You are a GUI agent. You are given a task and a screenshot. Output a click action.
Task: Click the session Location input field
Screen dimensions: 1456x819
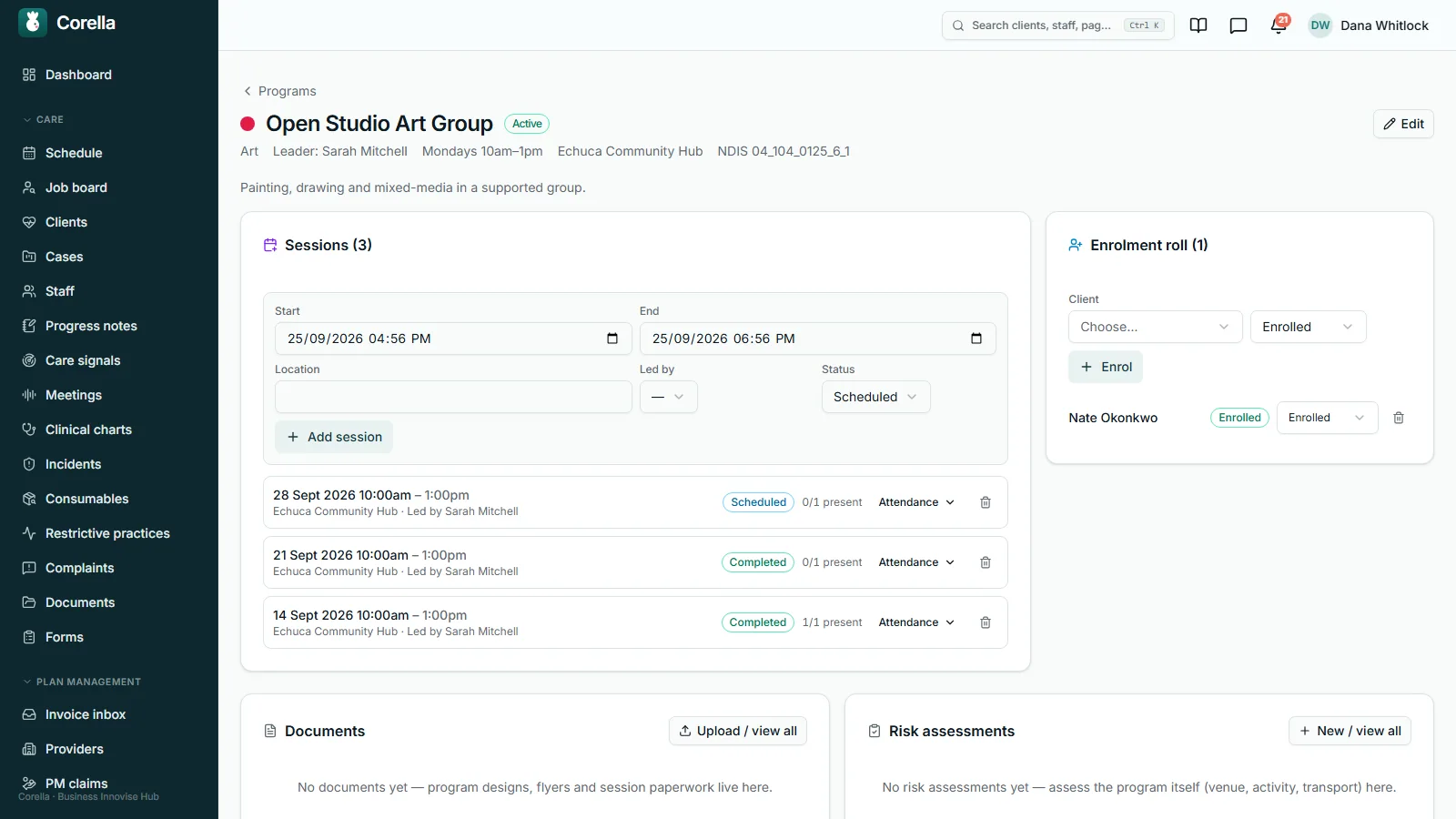453,397
